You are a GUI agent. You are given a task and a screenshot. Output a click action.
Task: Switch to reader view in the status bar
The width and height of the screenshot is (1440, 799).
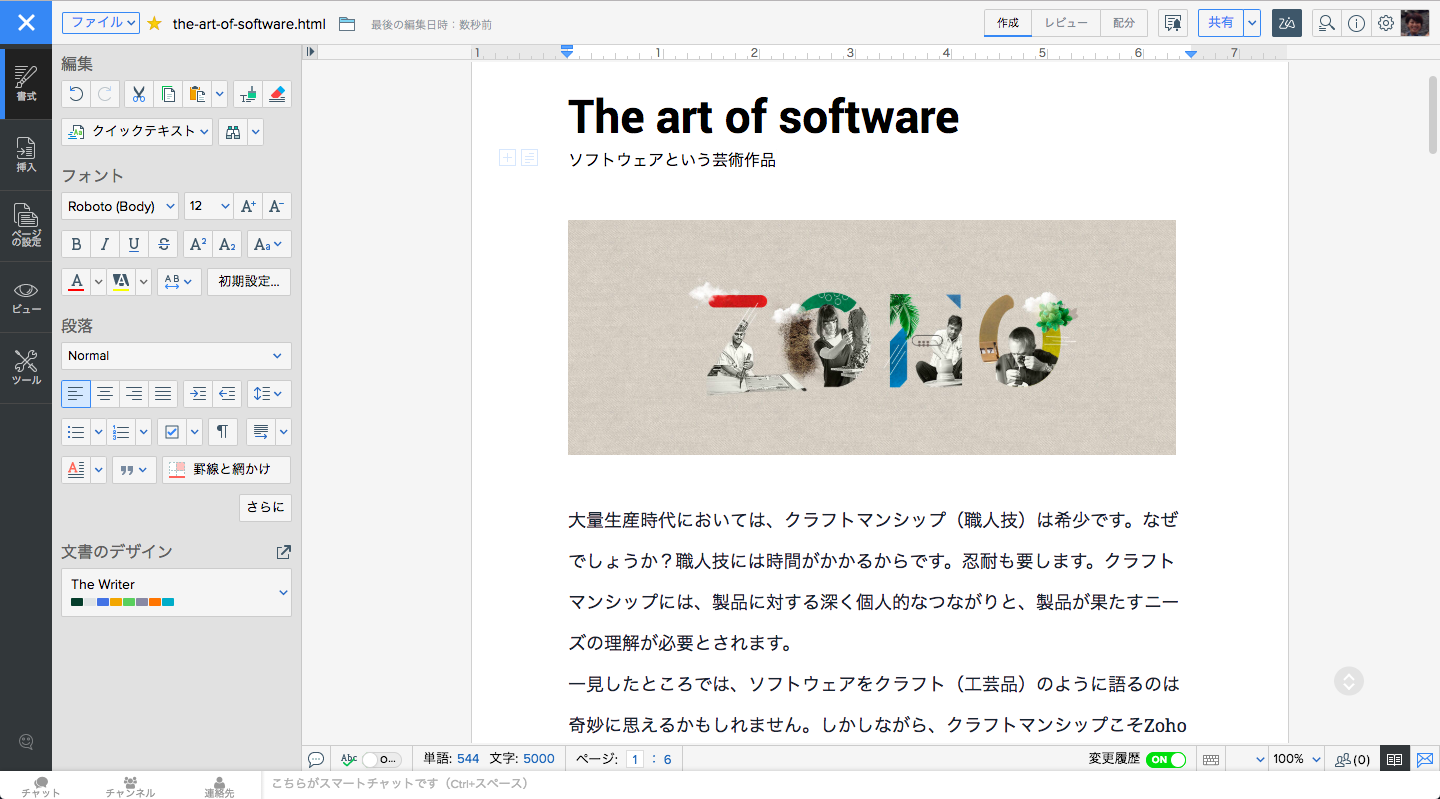pos(1394,759)
